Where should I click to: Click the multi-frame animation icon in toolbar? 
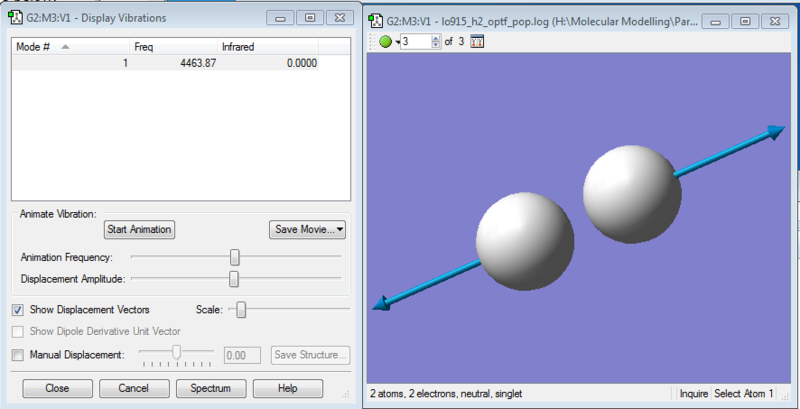point(477,42)
